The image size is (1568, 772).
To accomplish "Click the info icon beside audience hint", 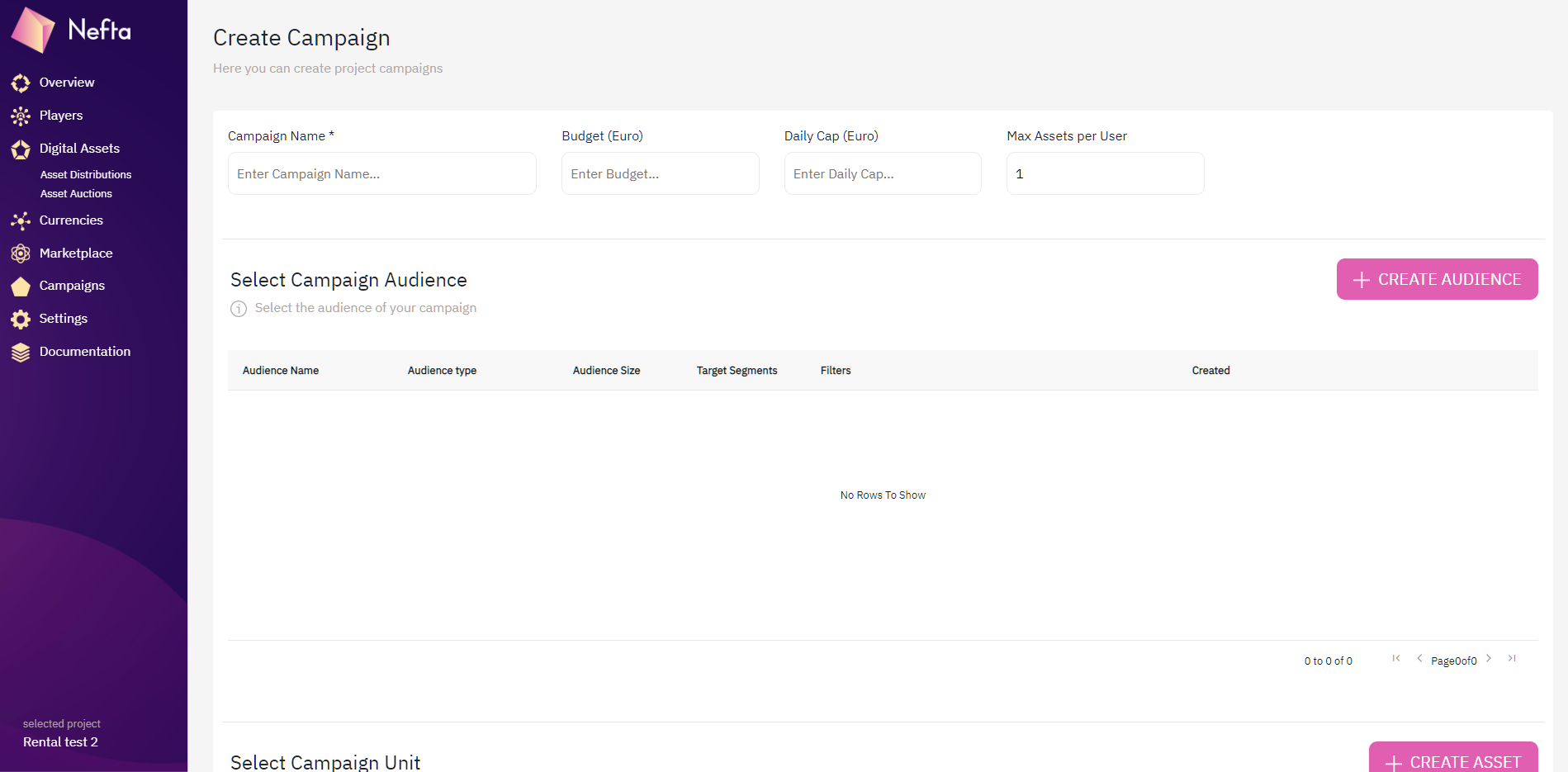I will coord(239,309).
